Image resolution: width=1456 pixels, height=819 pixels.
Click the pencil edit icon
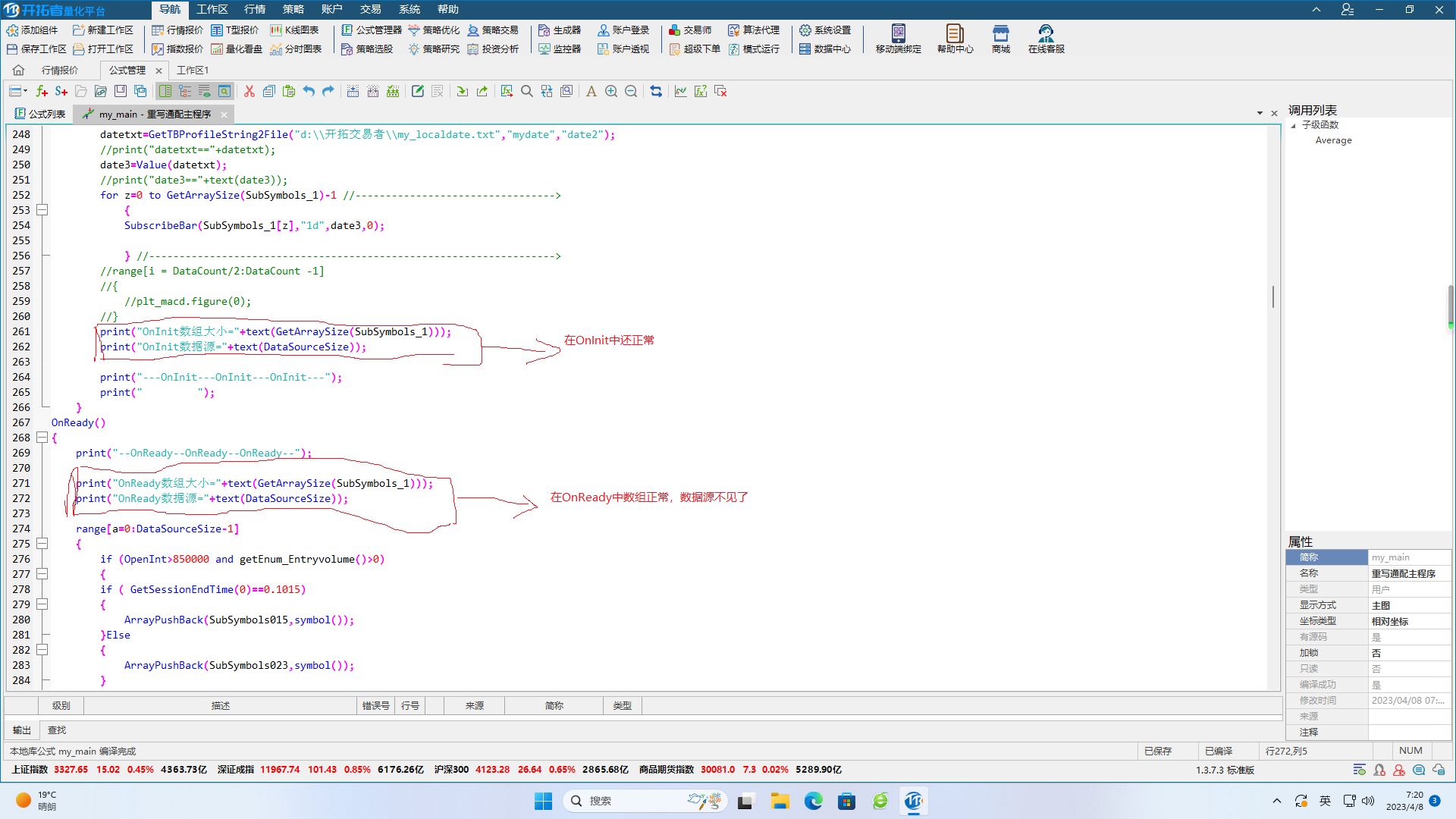click(x=417, y=91)
